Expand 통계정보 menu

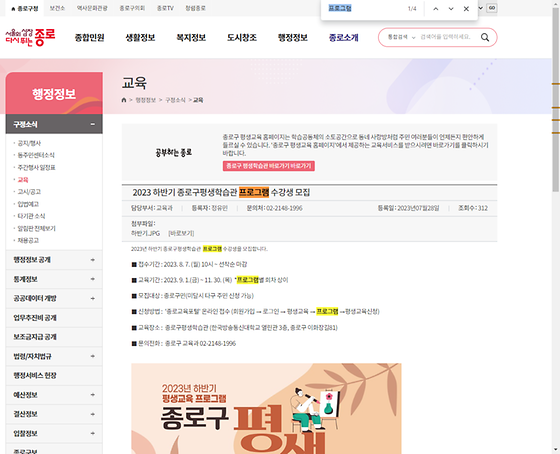coord(92,279)
